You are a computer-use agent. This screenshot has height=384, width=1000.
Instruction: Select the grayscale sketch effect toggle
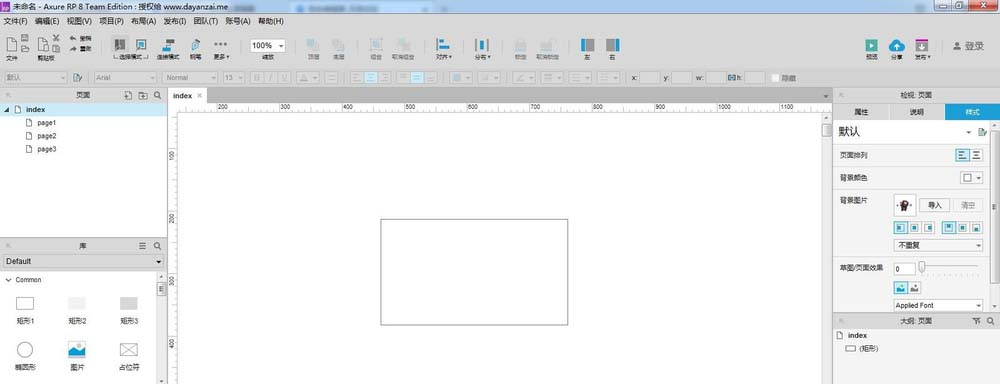[915, 288]
